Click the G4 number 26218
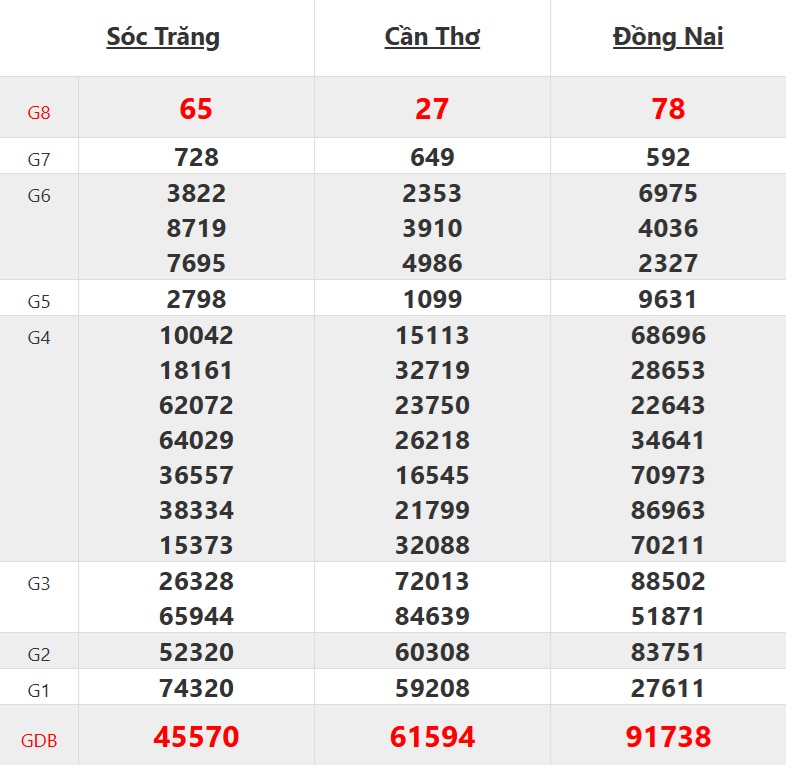Image resolution: width=786 pixels, height=765 pixels. tap(432, 440)
